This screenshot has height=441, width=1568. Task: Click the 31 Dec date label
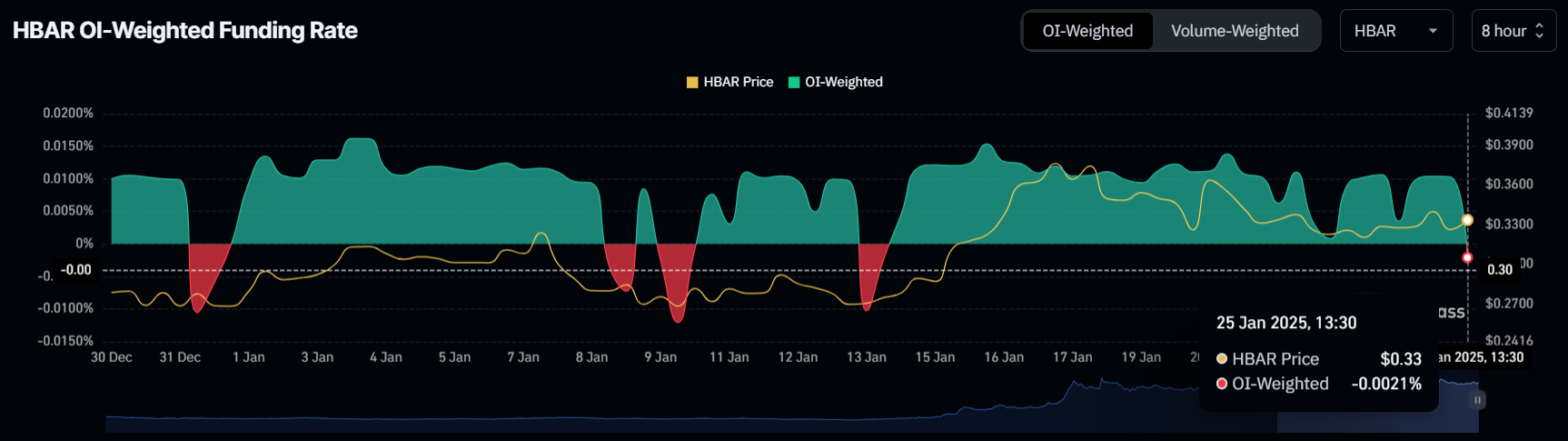coord(180,357)
